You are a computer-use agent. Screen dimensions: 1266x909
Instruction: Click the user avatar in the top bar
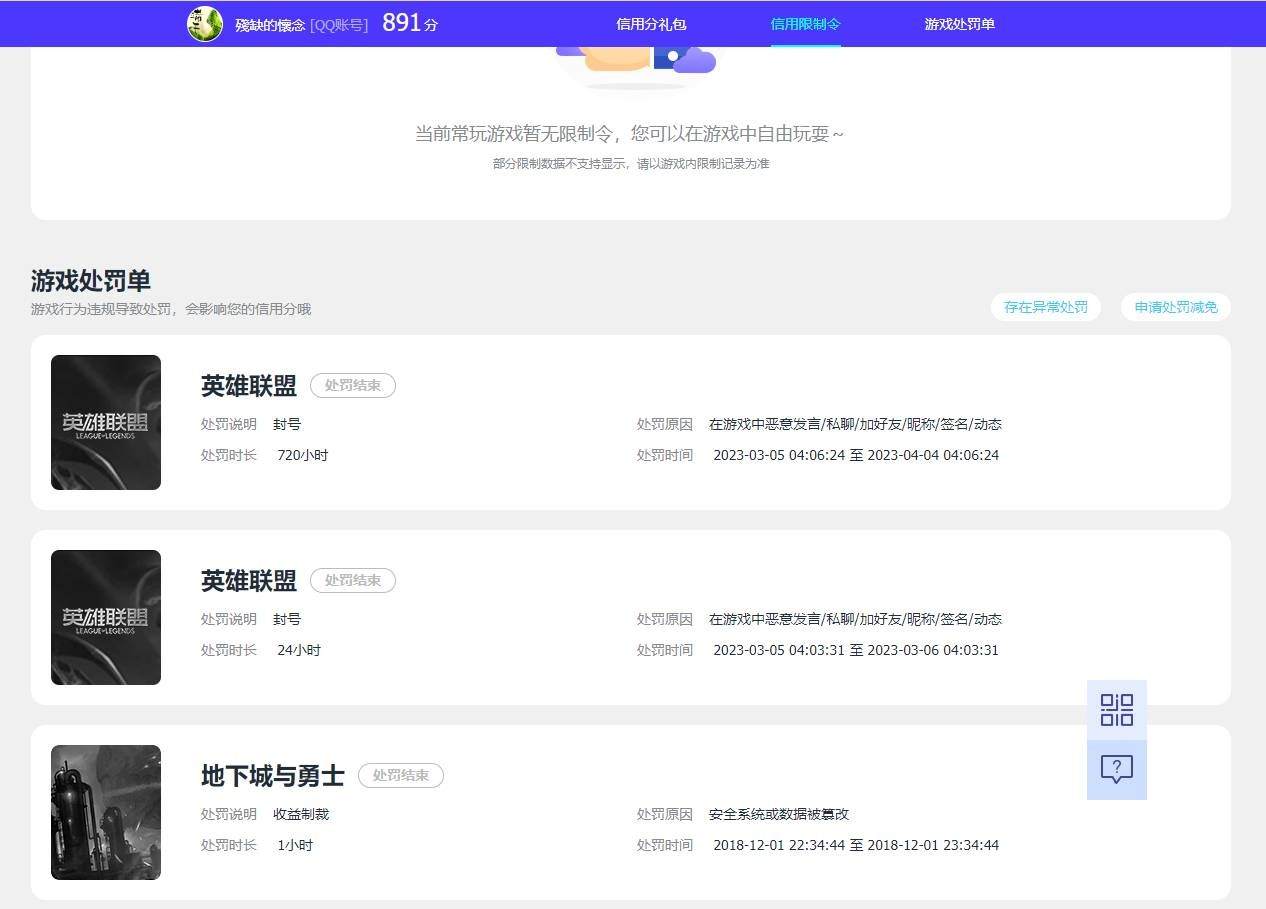[x=205, y=24]
